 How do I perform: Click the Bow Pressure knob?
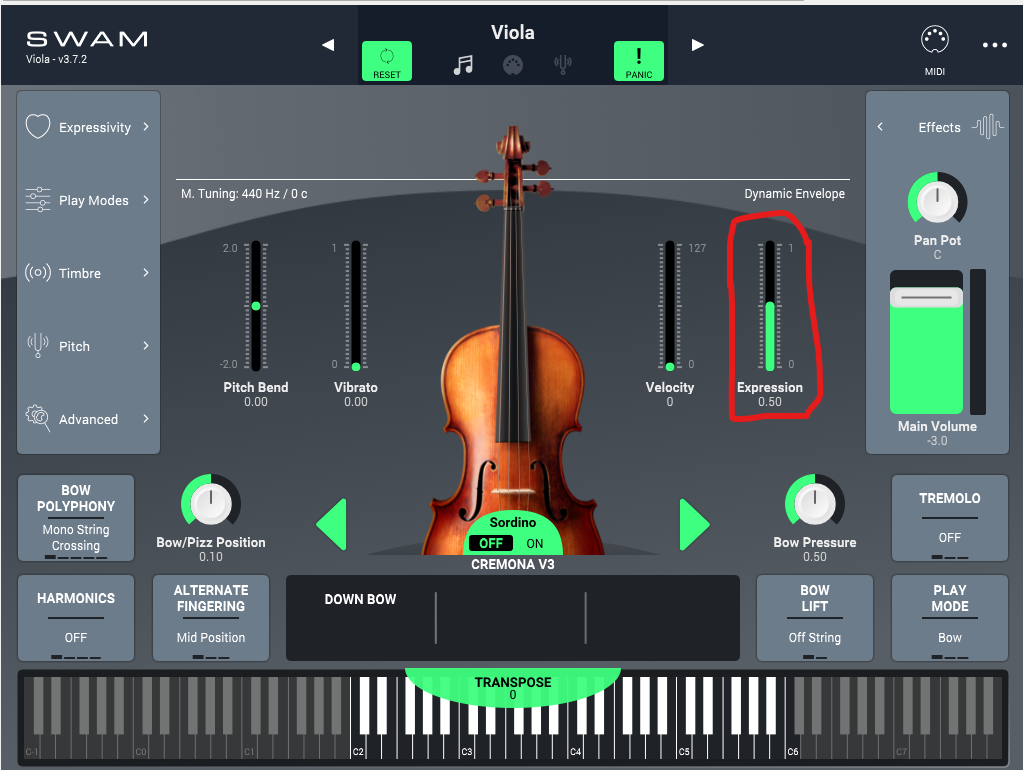[814, 503]
